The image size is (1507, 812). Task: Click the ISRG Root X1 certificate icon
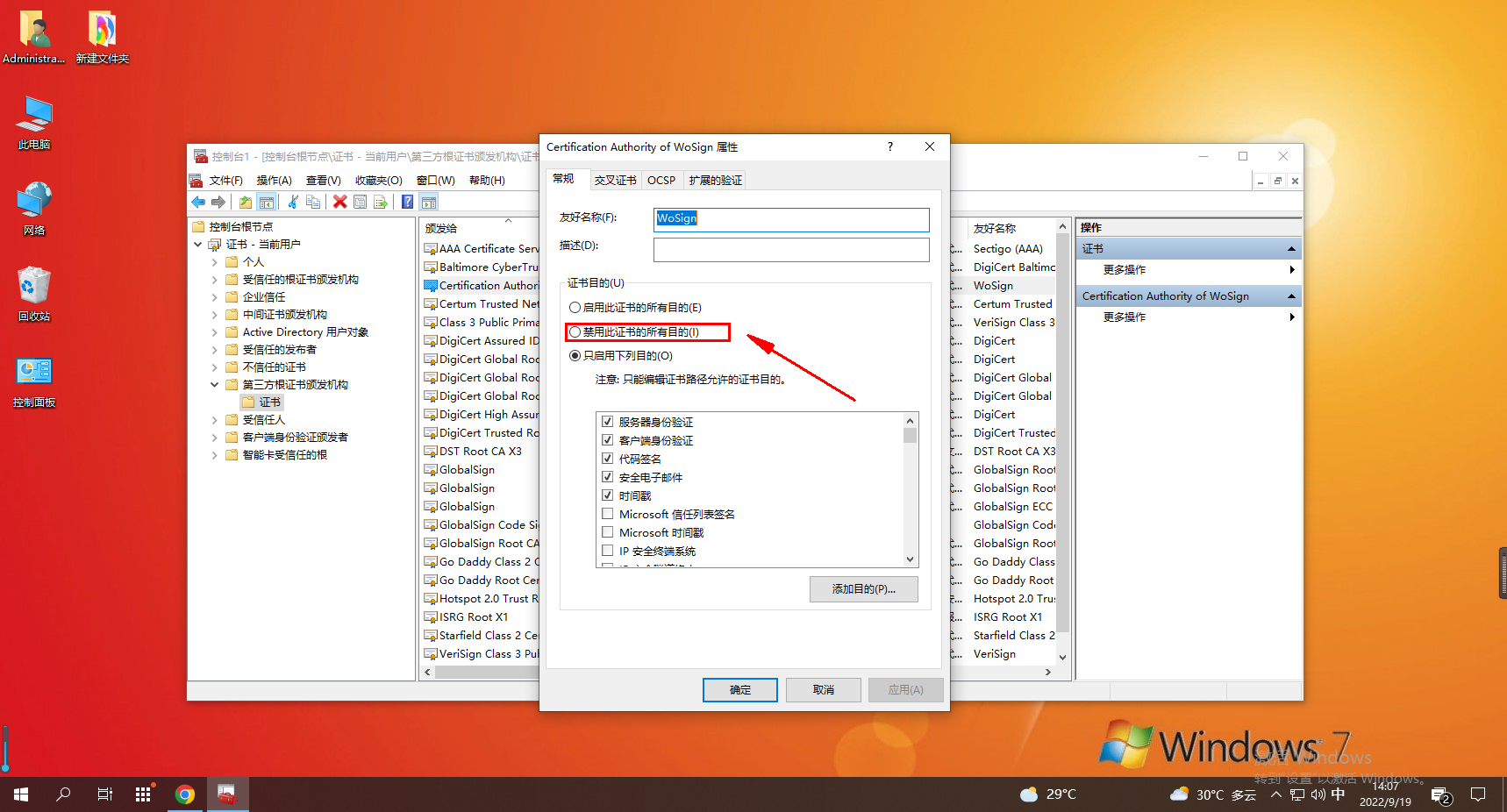click(431, 617)
